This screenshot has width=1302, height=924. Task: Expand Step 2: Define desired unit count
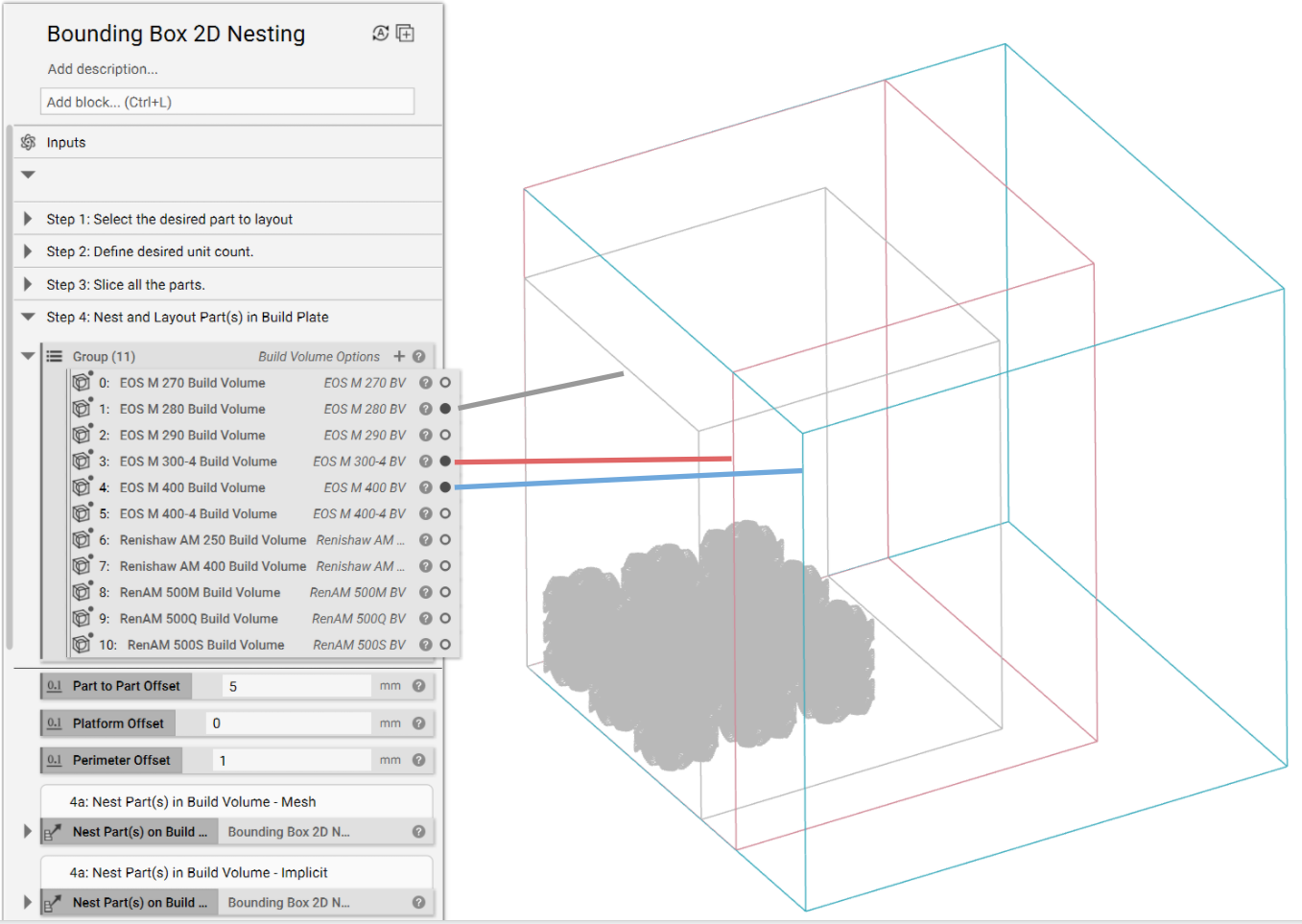point(28,251)
